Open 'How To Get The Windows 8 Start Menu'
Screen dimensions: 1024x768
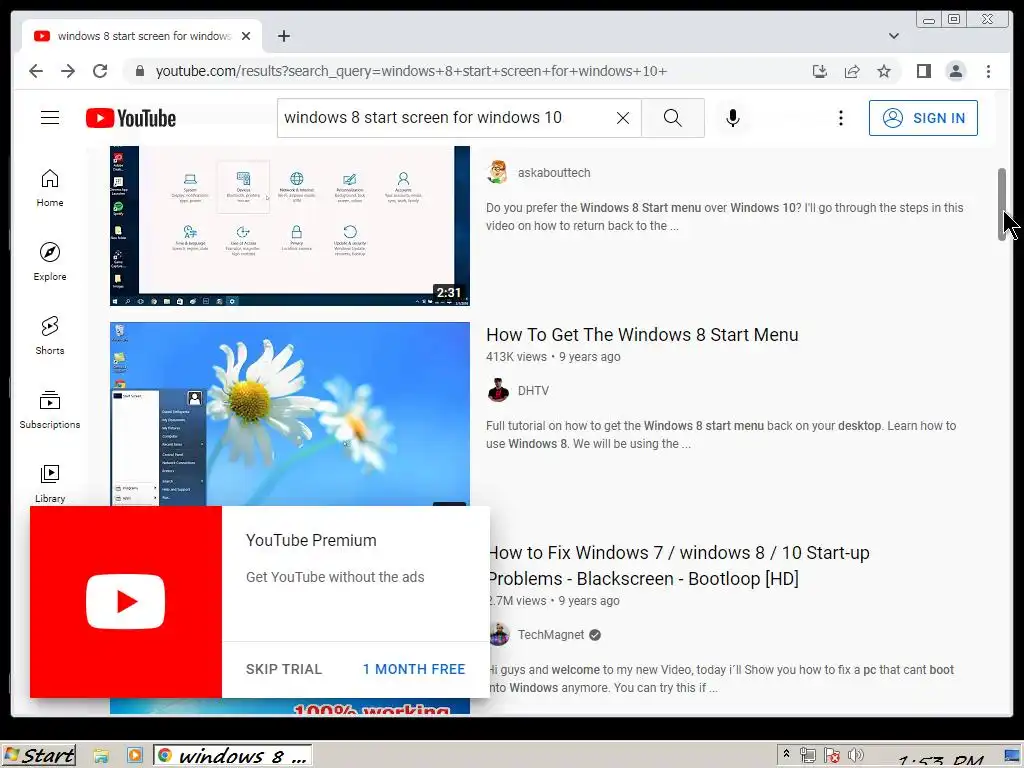point(642,334)
